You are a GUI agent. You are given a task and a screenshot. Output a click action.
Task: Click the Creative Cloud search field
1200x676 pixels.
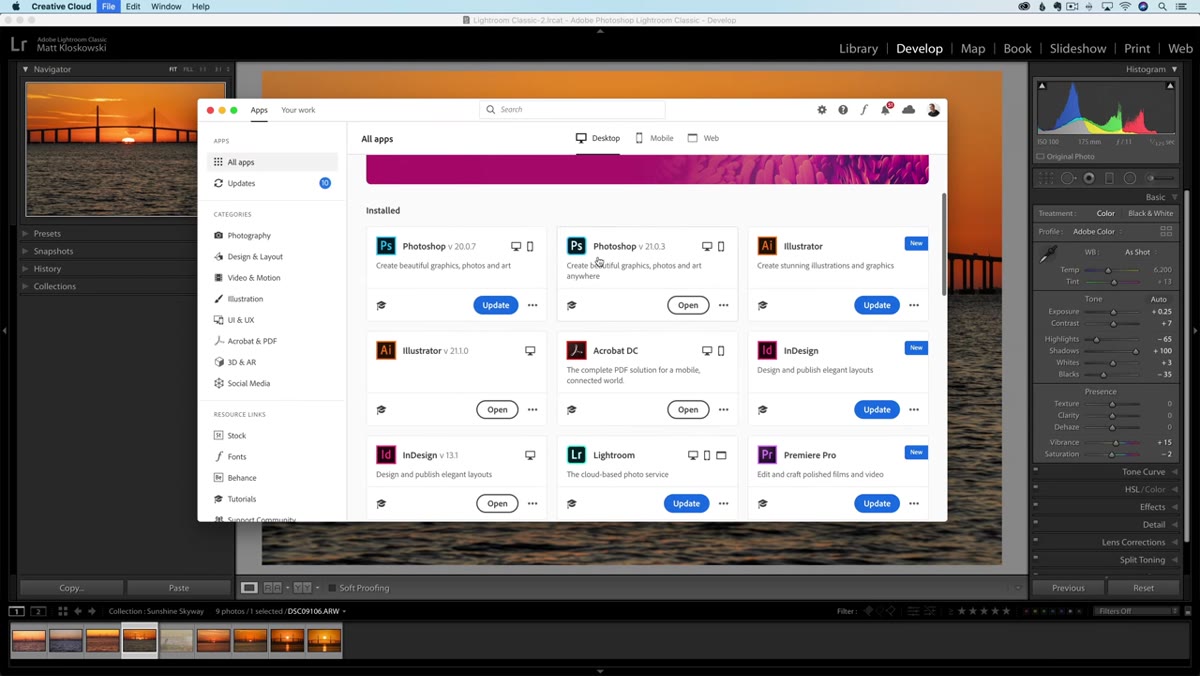pyautogui.click(x=572, y=110)
